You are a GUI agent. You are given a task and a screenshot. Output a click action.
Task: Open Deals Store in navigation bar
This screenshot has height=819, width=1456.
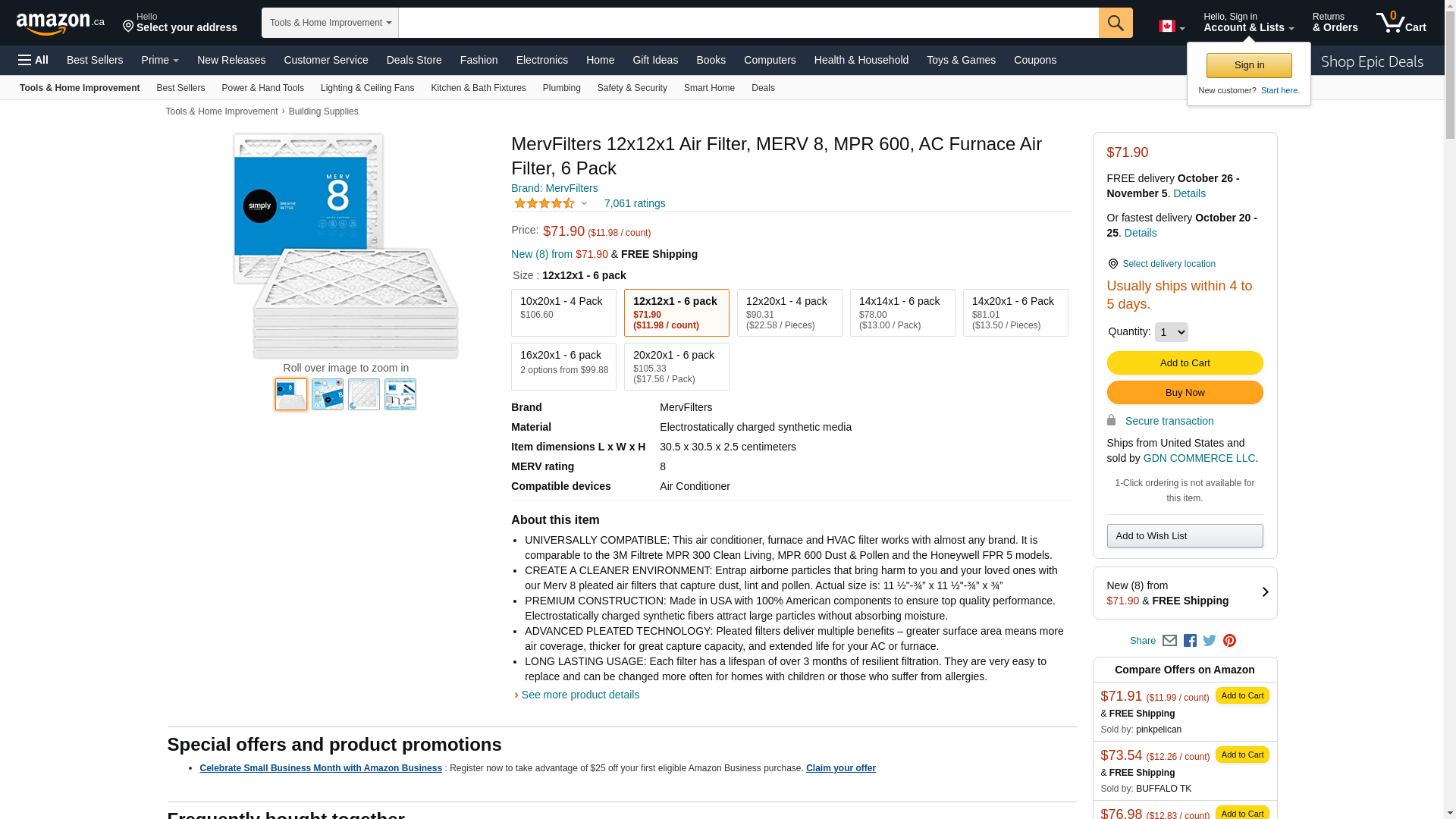(413, 60)
